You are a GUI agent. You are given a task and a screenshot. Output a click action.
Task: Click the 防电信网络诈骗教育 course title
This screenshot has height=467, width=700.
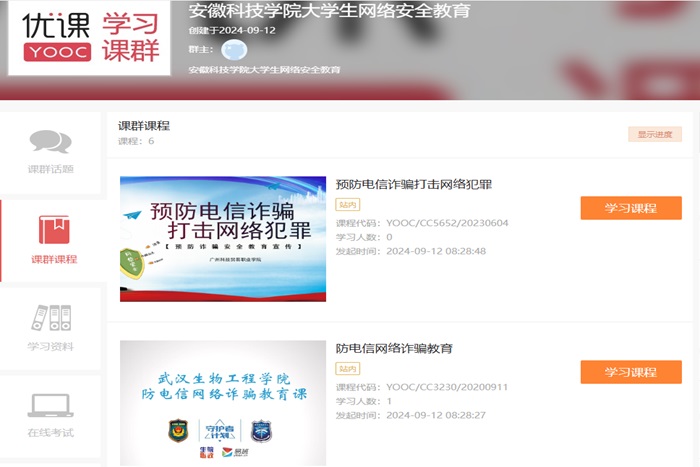click(394, 349)
